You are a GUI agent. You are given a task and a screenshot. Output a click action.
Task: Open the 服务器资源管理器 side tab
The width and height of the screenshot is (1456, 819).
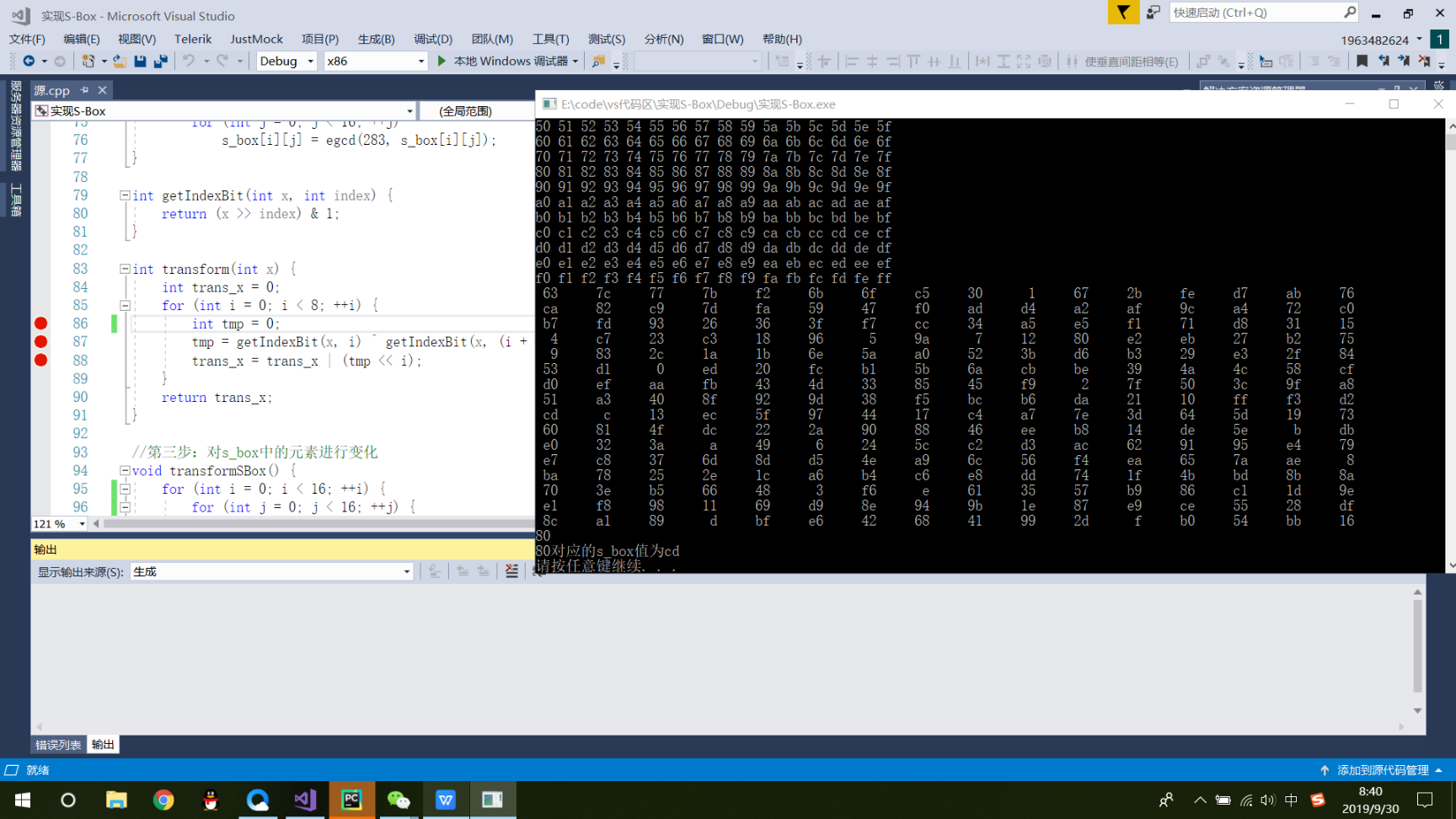point(15,126)
